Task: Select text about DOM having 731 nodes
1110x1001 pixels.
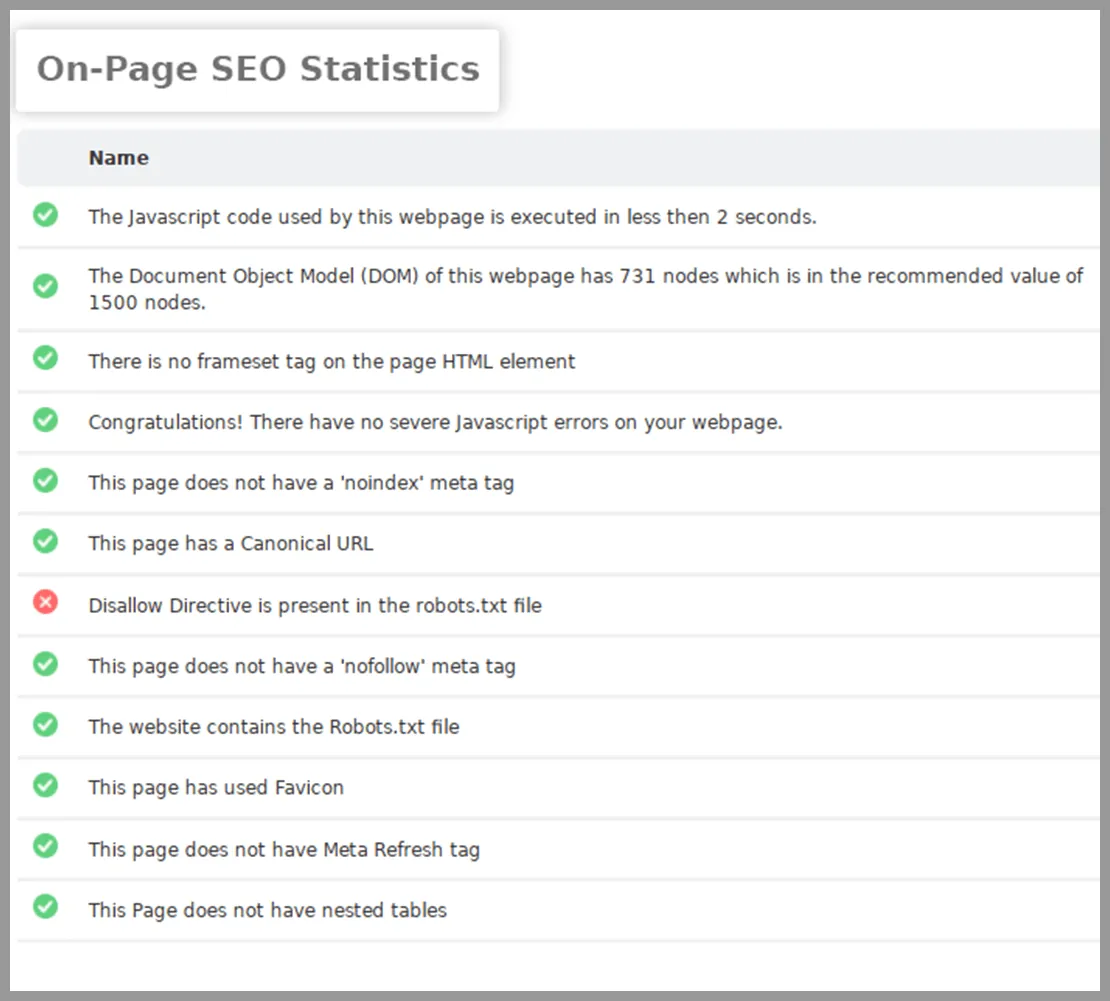Action: [x=585, y=289]
